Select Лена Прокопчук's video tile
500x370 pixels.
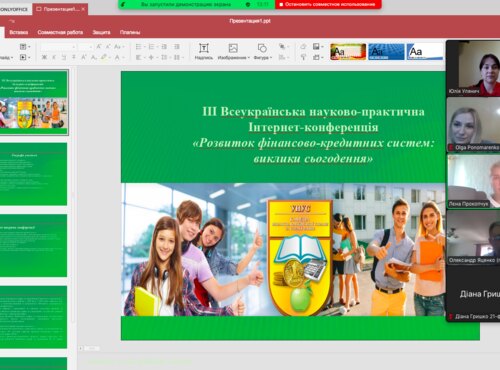coord(473,181)
